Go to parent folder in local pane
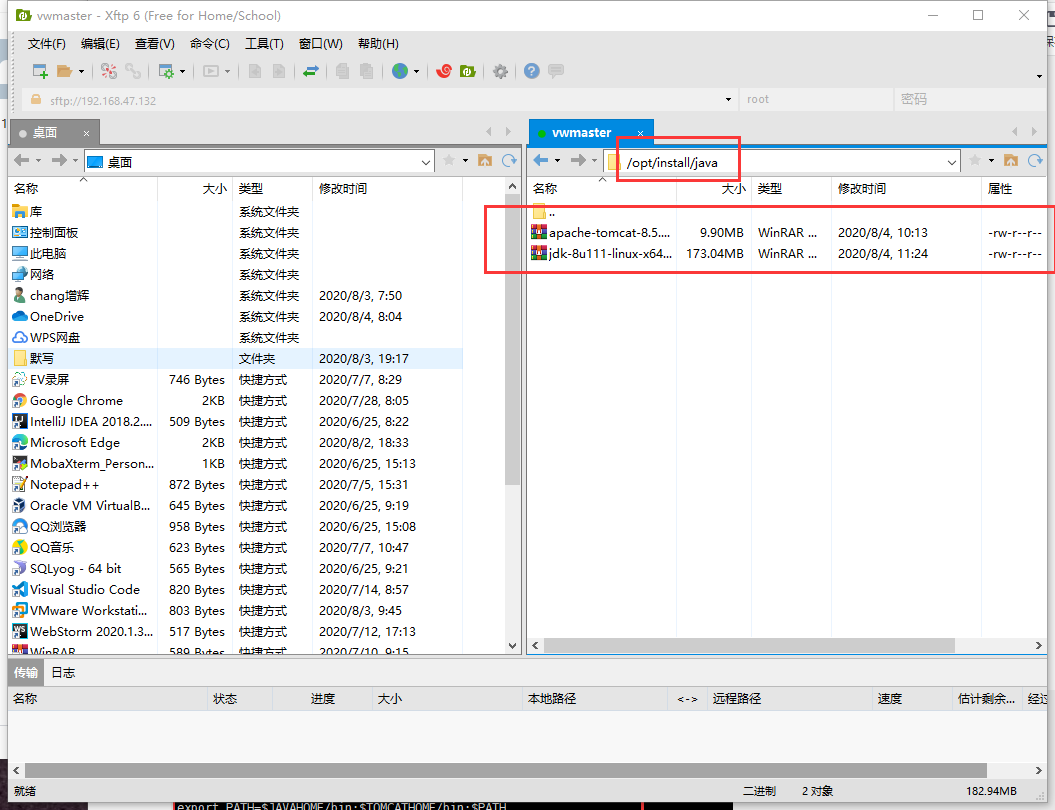 pyautogui.click(x=485, y=160)
